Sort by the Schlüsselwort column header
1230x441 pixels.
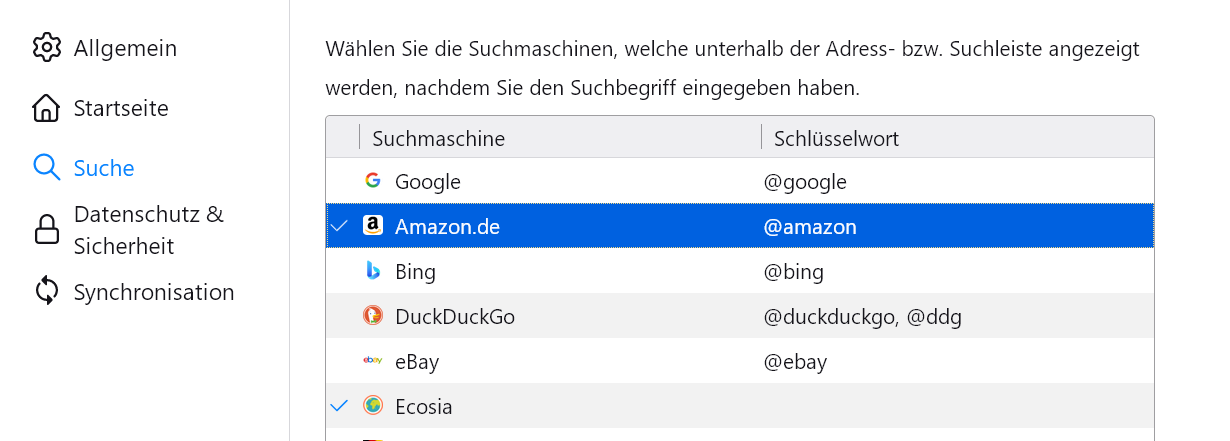click(836, 138)
